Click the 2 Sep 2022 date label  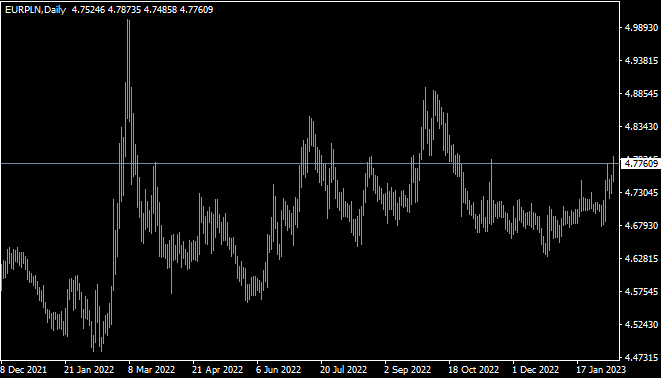(x=408, y=370)
